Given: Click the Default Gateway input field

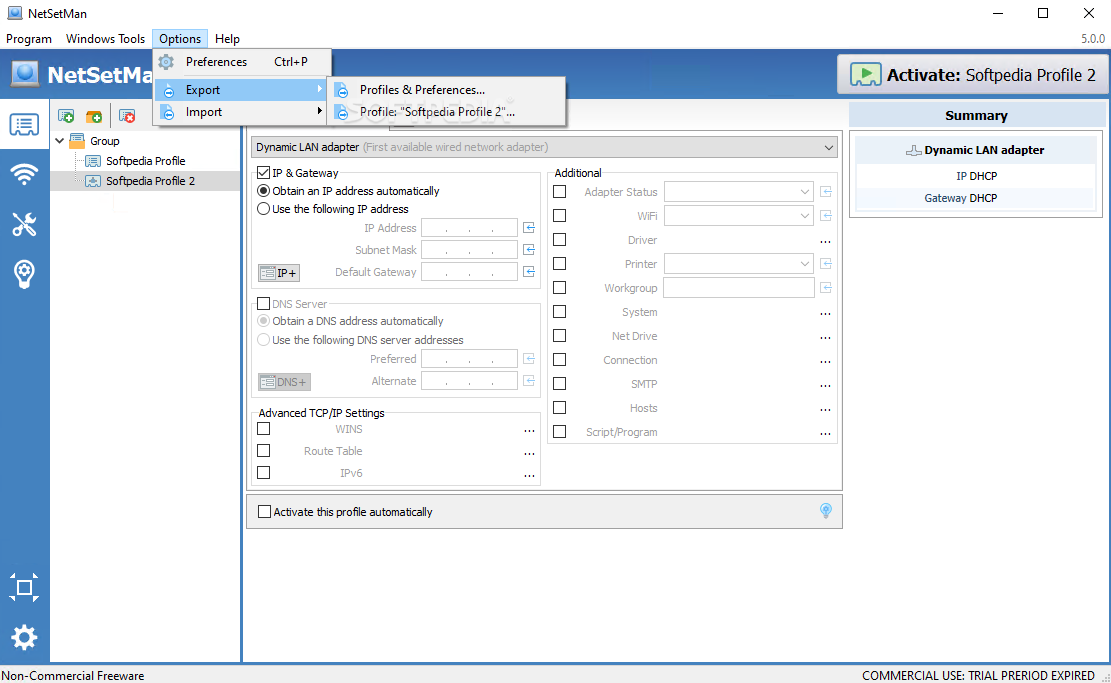Looking at the screenshot, I should point(469,271).
